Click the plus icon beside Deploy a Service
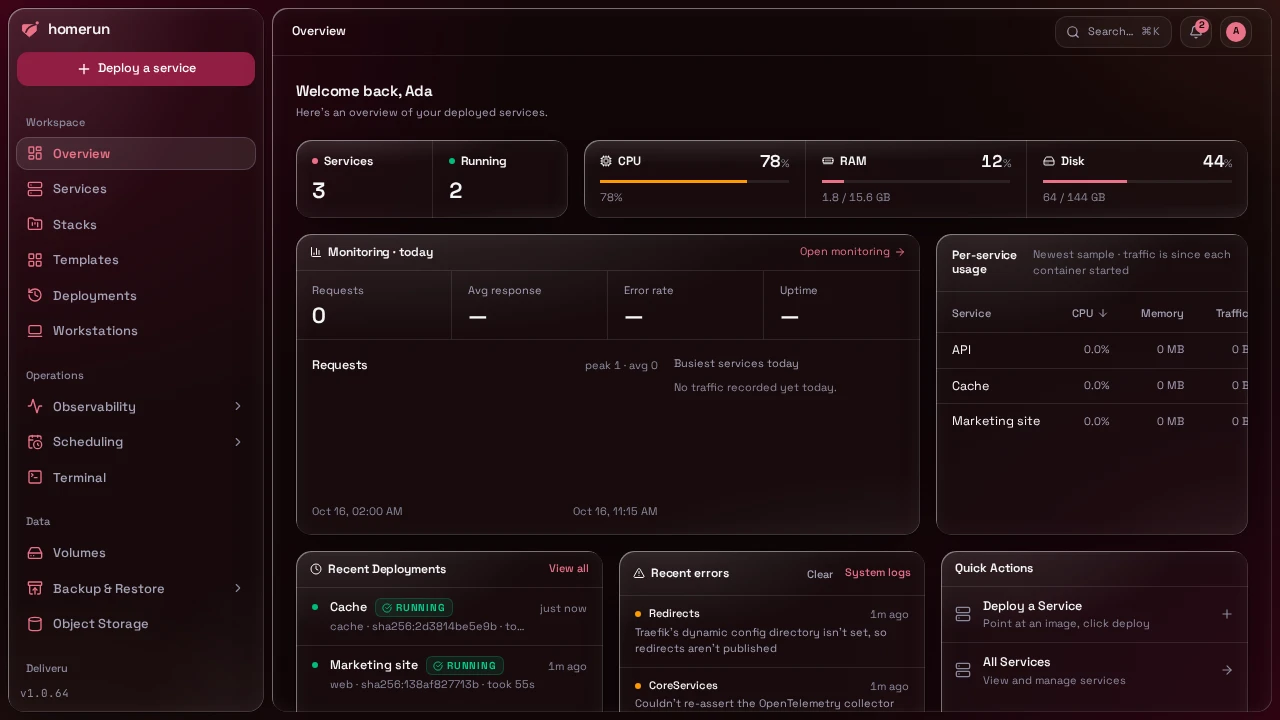 click(x=1227, y=614)
